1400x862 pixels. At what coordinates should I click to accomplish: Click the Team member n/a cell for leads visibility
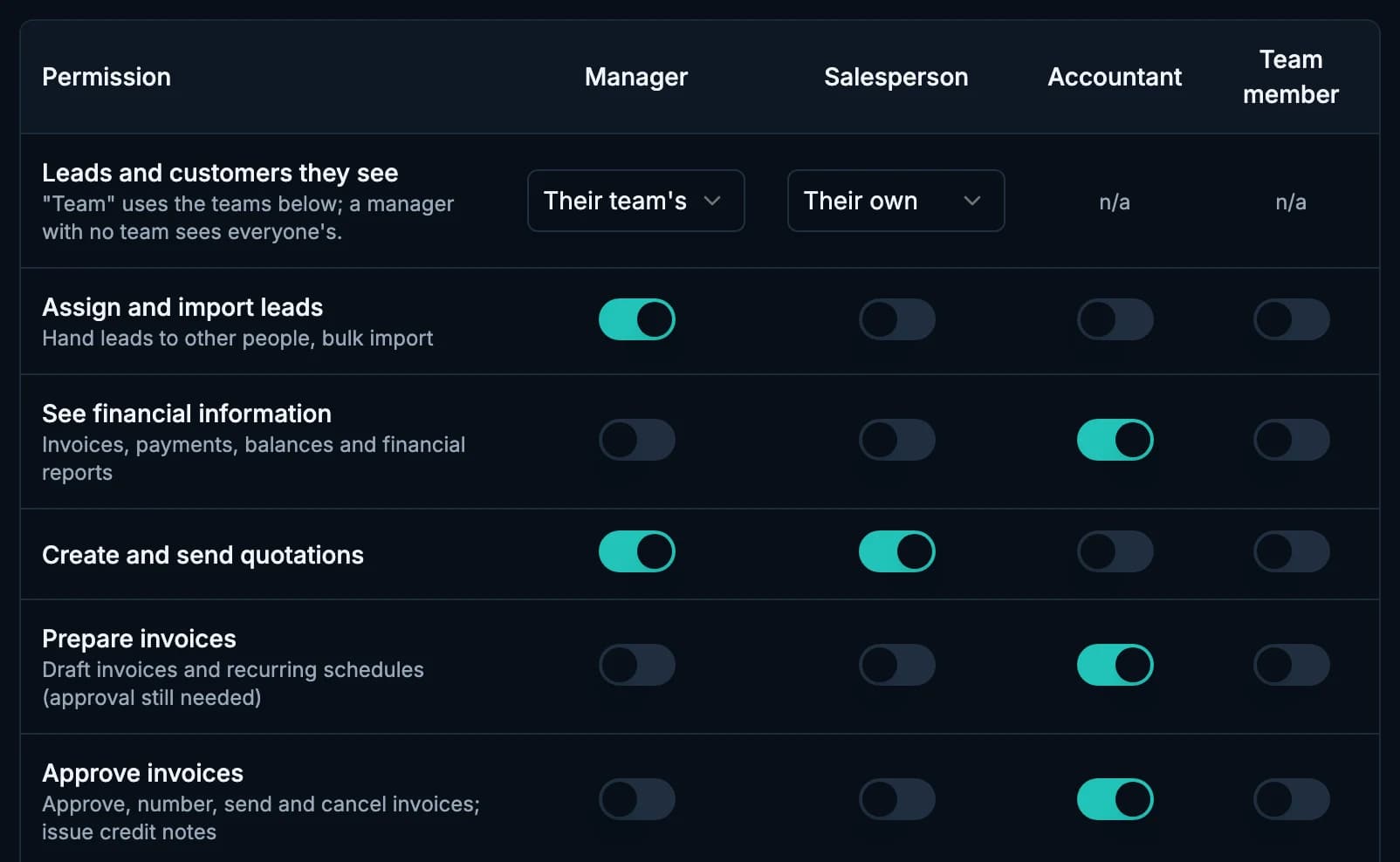coord(1291,202)
